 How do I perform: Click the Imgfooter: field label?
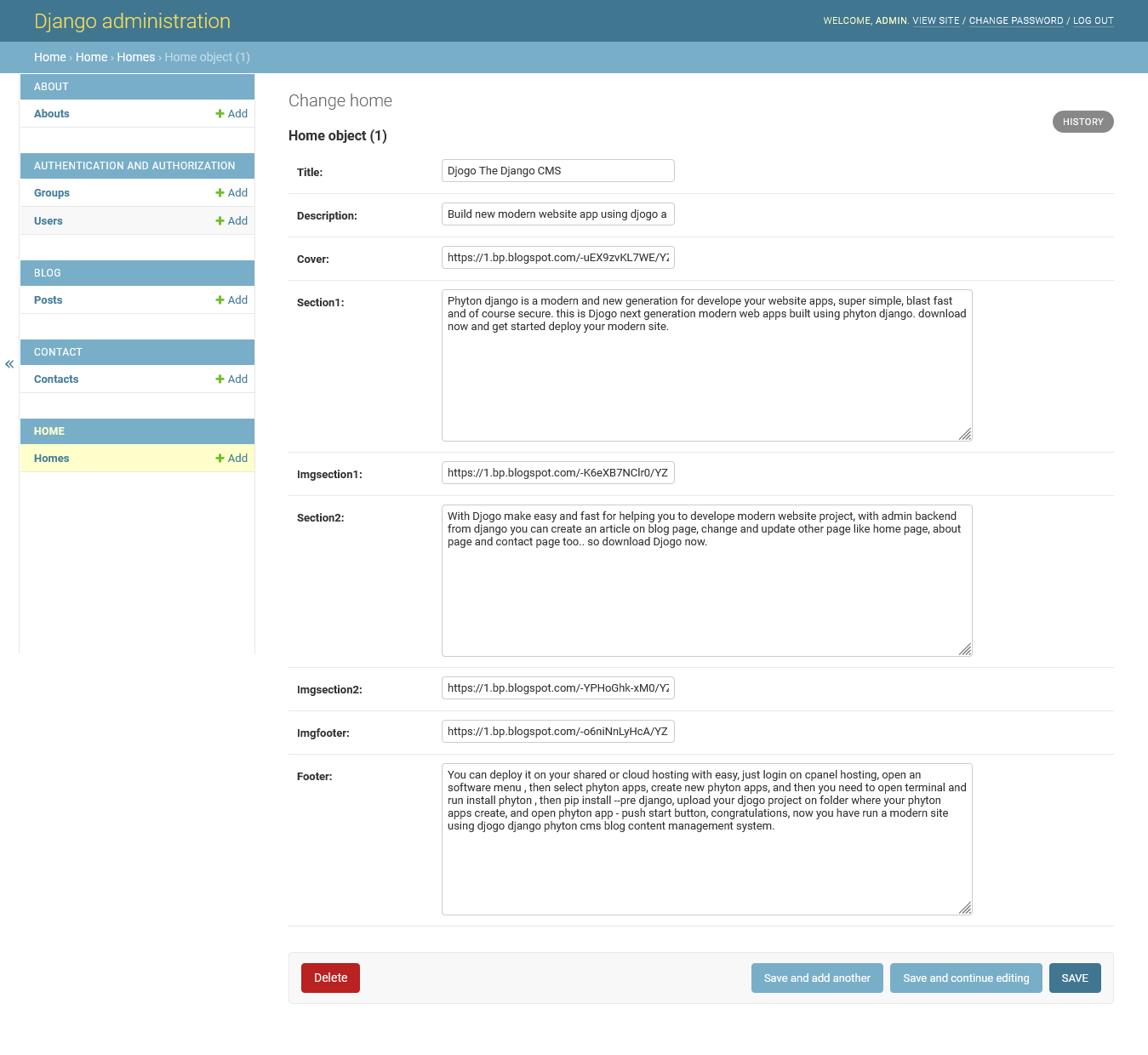point(323,733)
